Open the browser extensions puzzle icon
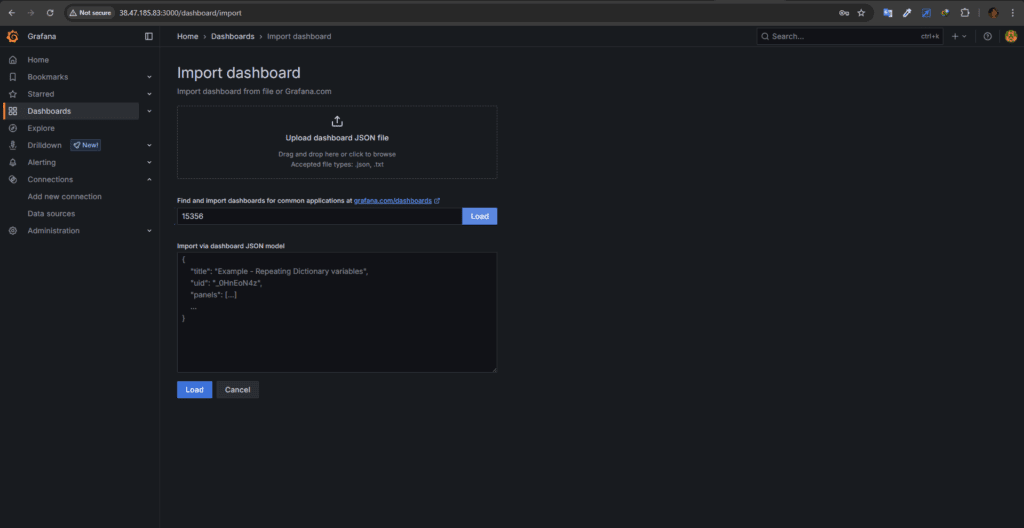1024x528 pixels. [x=964, y=12]
